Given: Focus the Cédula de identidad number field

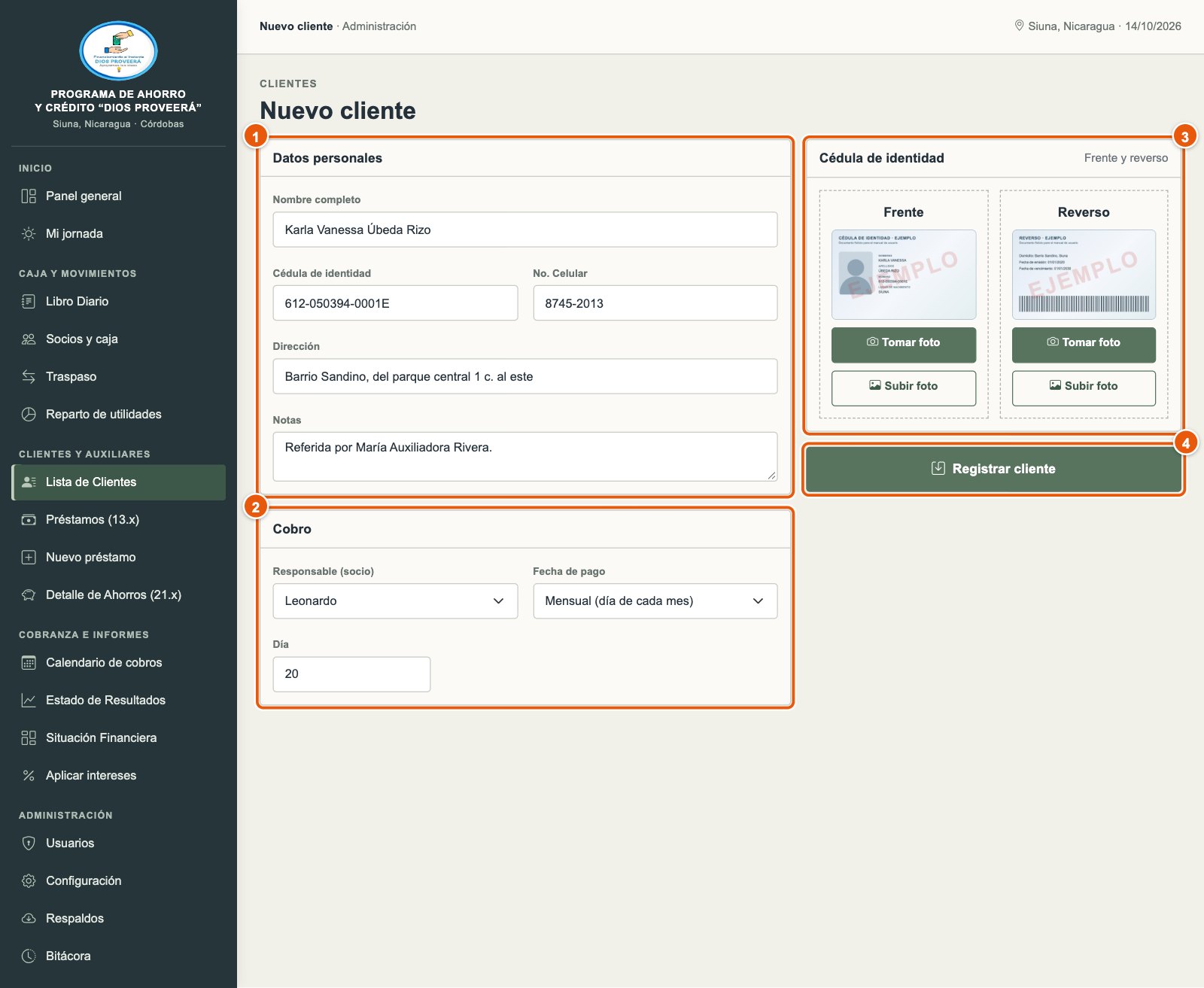Looking at the screenshot, I should pos(395,303).
